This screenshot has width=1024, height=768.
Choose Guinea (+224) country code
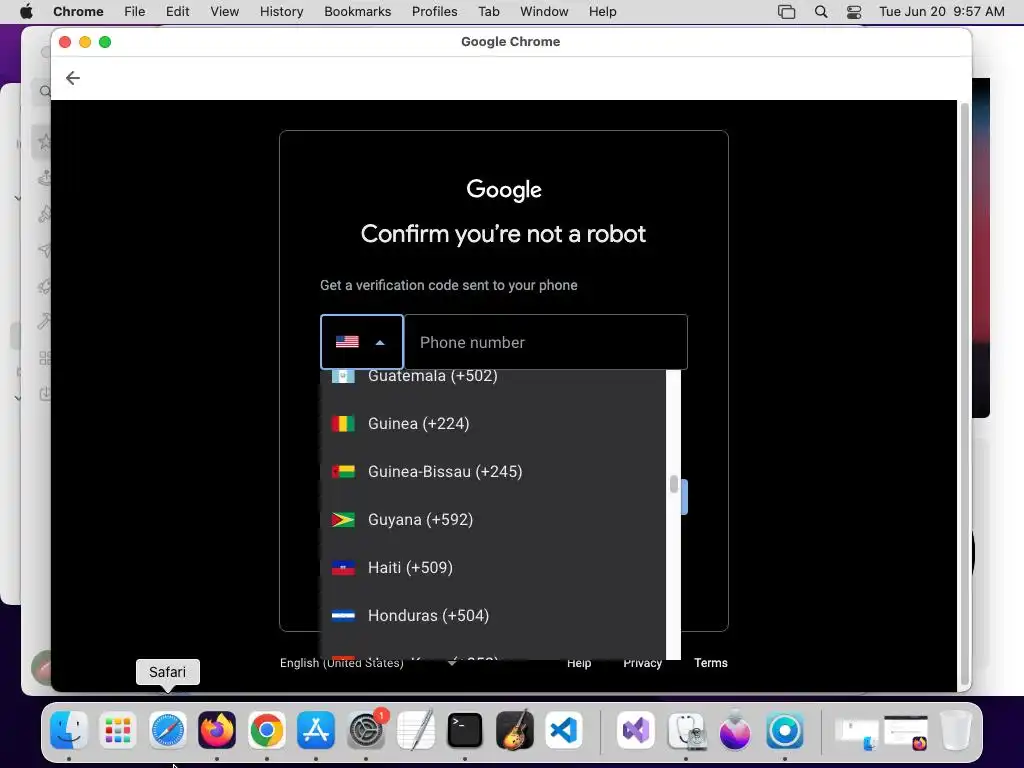(493, 424)
